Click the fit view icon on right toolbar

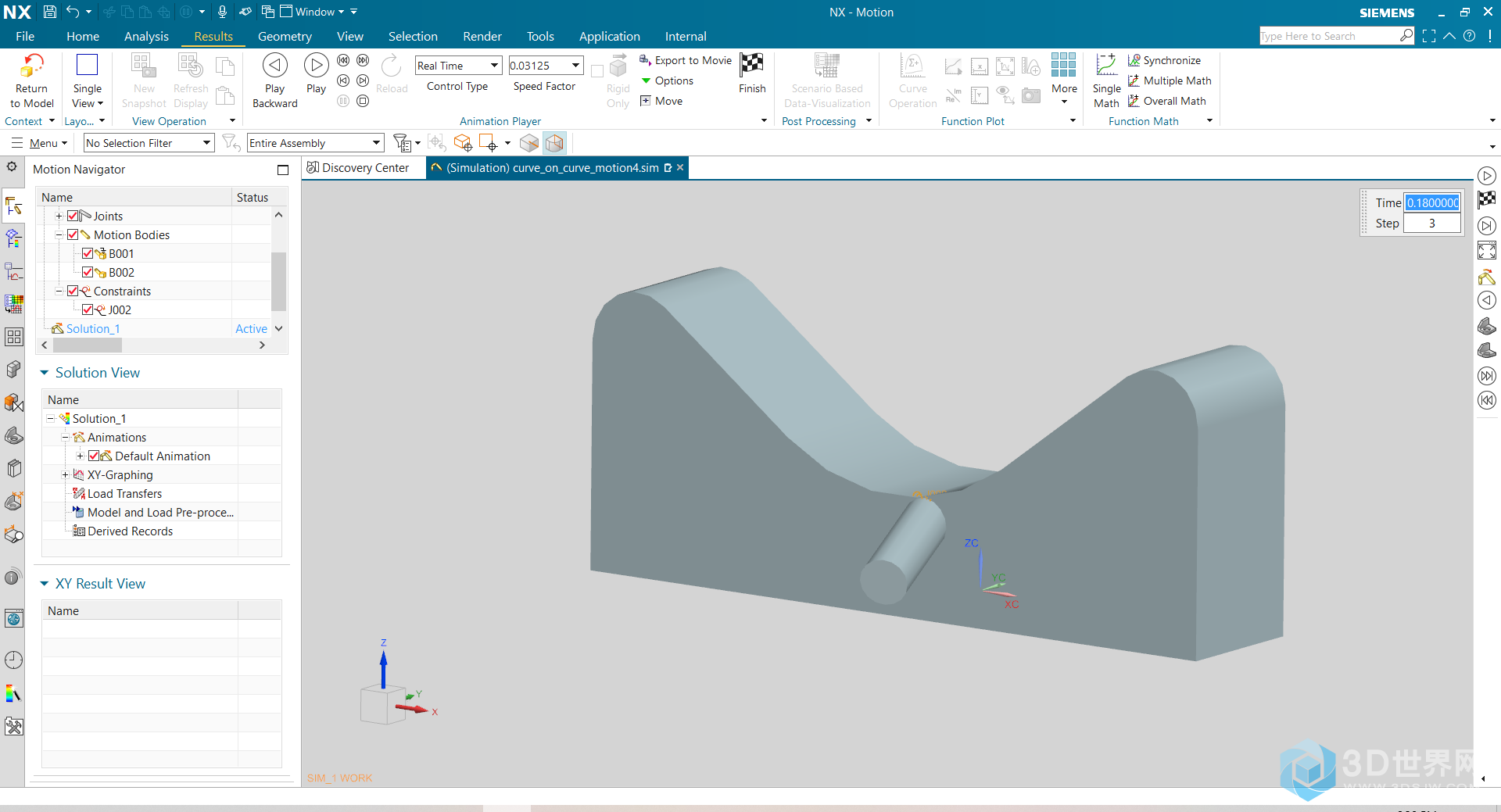1487,251
